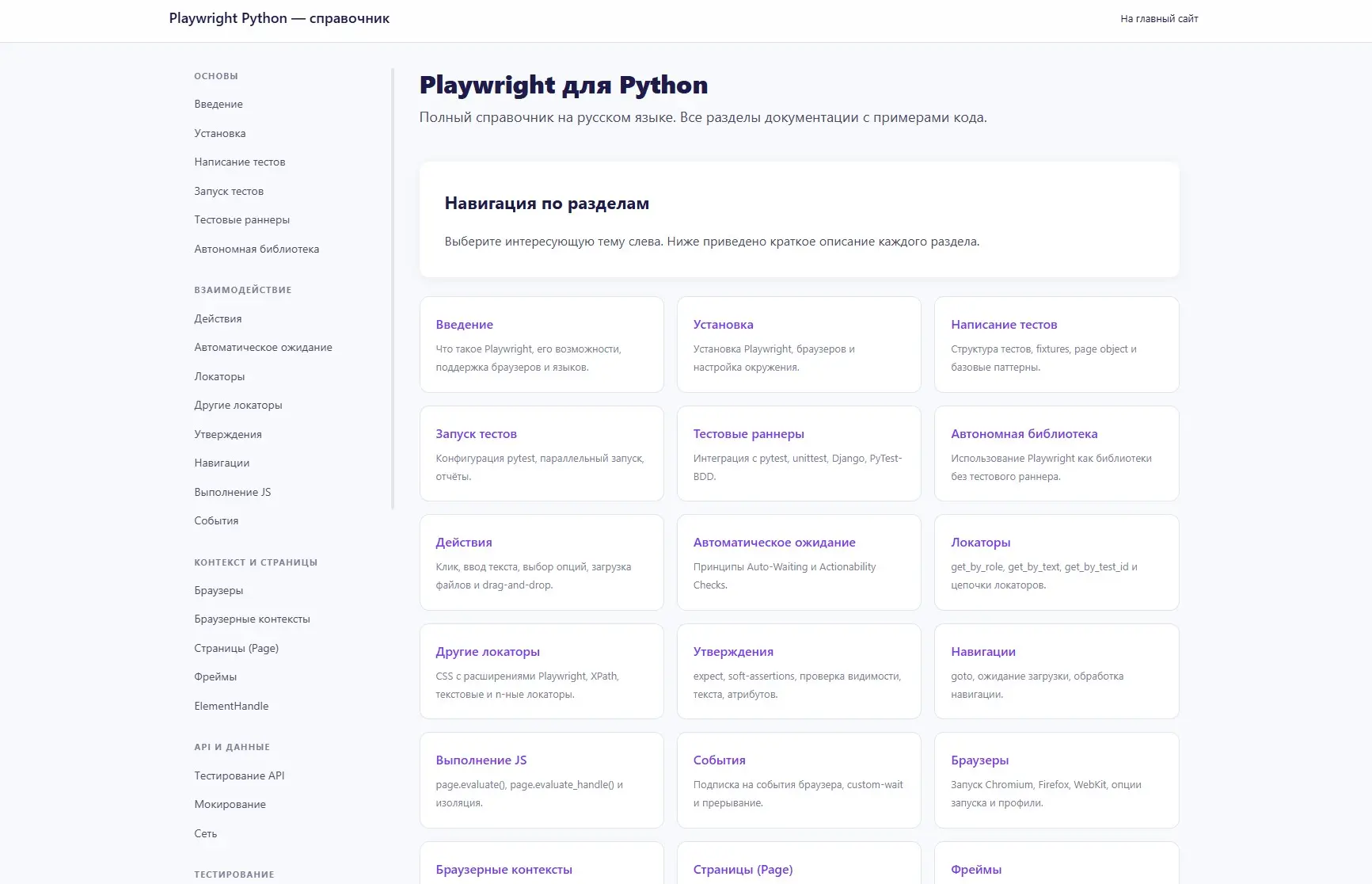This screenshot has width=1372, height=884.
Task: Click the 'ElementHandle' sidebar link
Action: click(x=231, y=706)
